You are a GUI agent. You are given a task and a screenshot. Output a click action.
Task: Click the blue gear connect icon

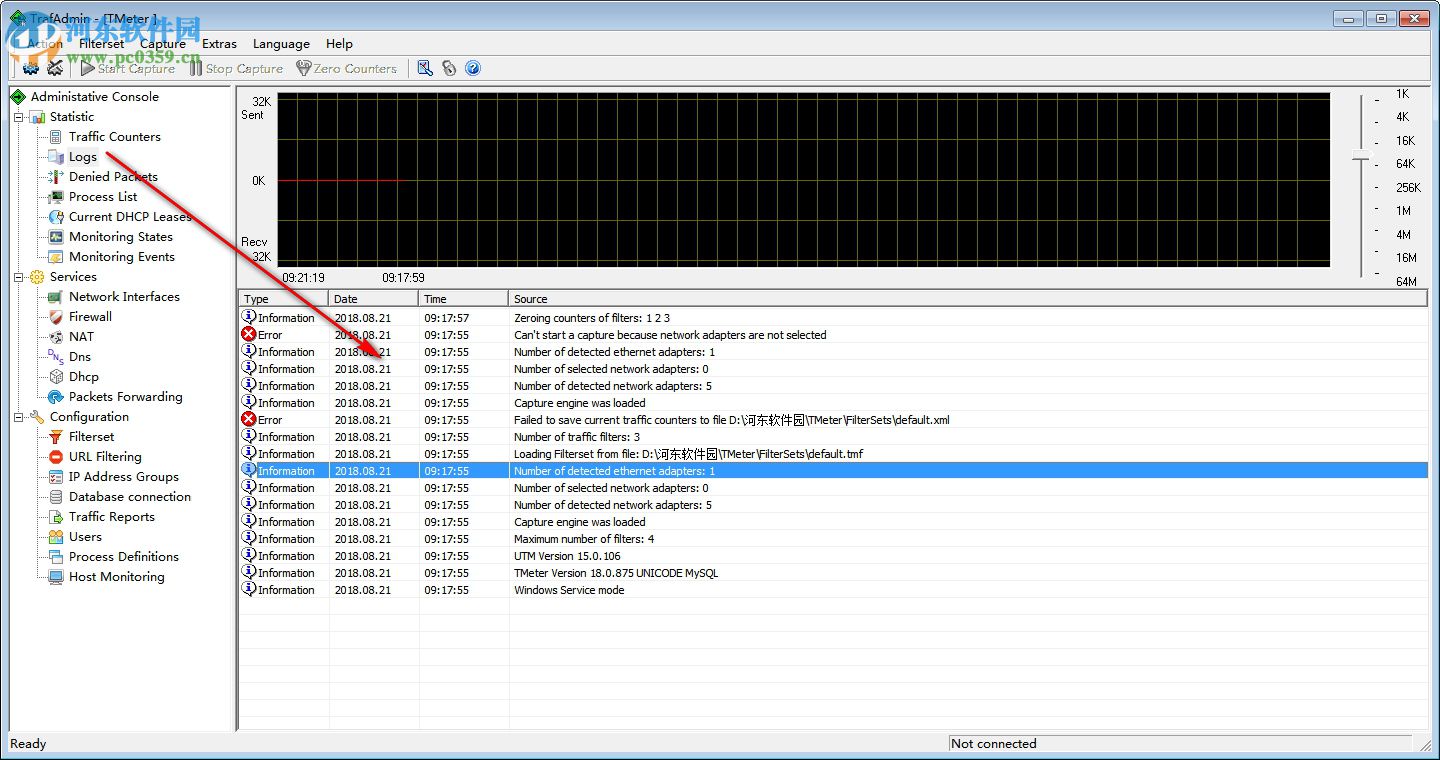click(32, 68)
